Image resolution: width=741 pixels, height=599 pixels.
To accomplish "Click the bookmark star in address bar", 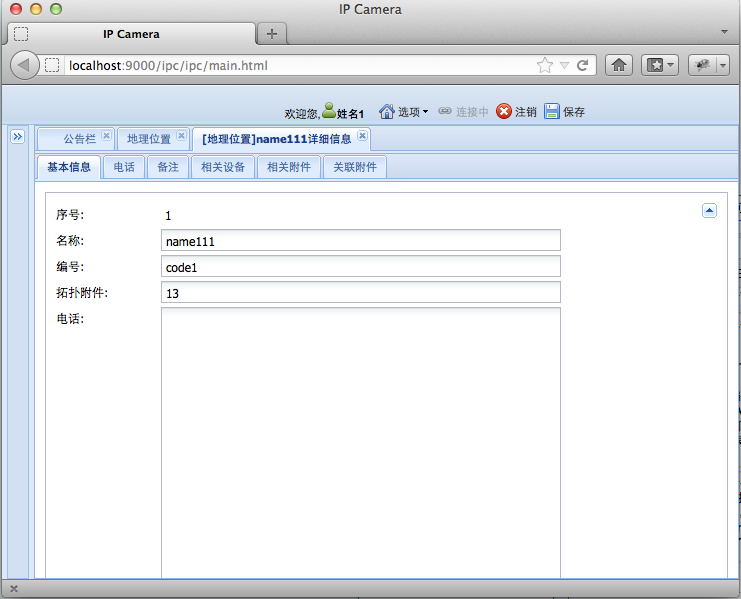I will tap(545, 65).
